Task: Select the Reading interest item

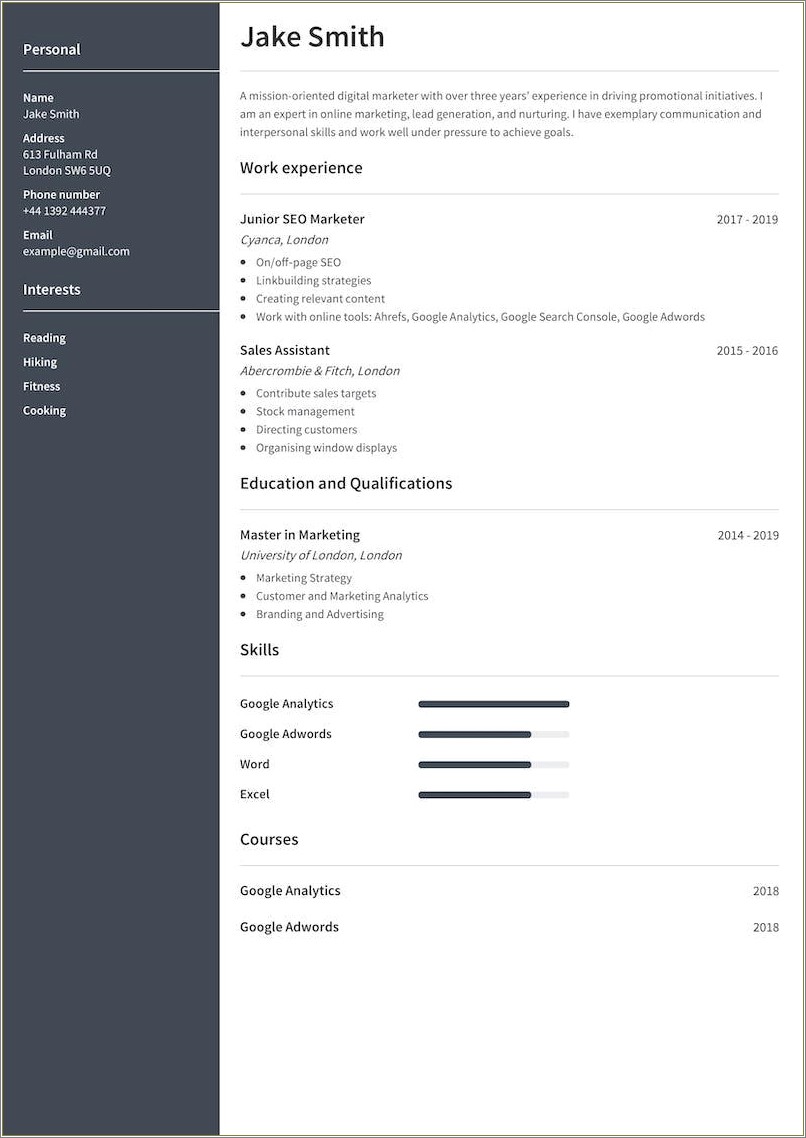Action: tap(44, 337)
